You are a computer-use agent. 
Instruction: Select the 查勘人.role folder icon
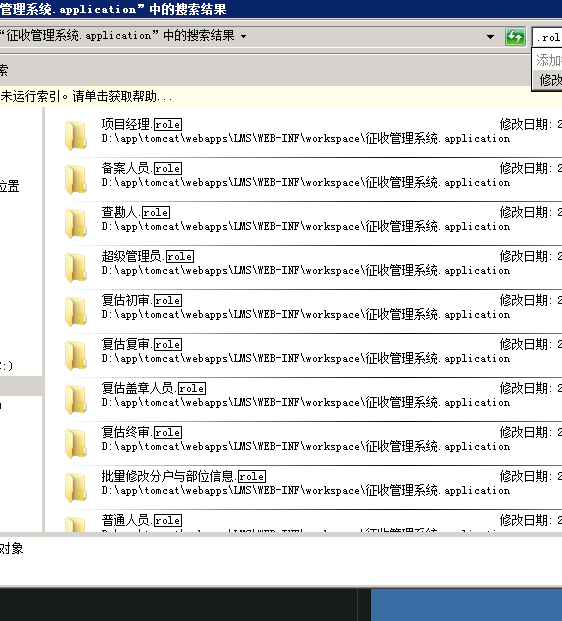click(x=76, y=223)
